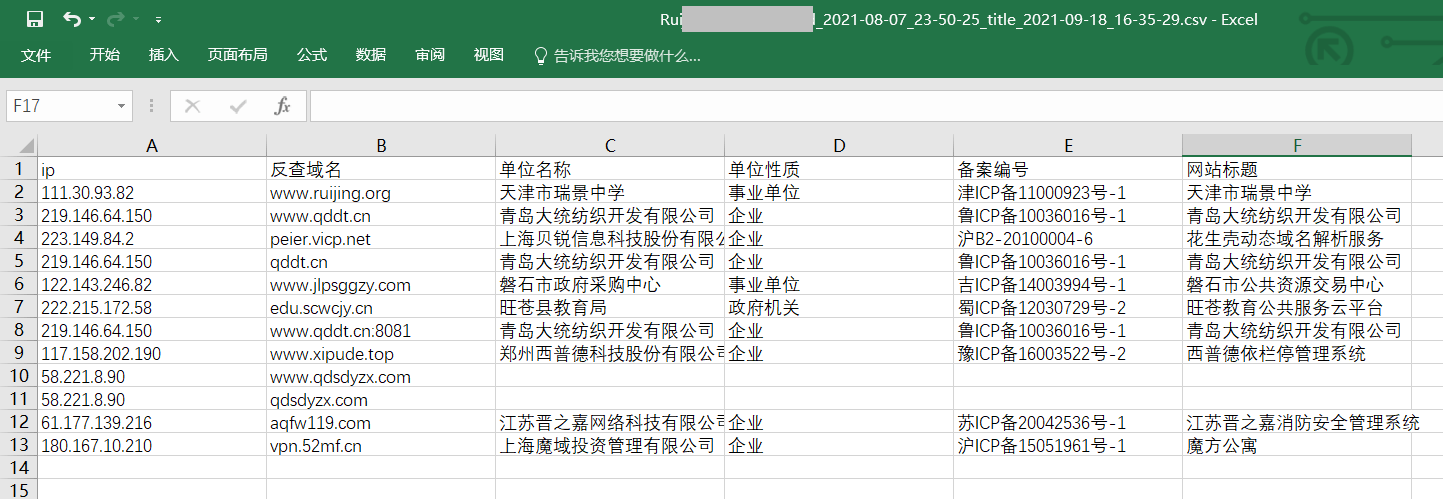Expand the Name Box dropdown arrow

pos(122,106)
